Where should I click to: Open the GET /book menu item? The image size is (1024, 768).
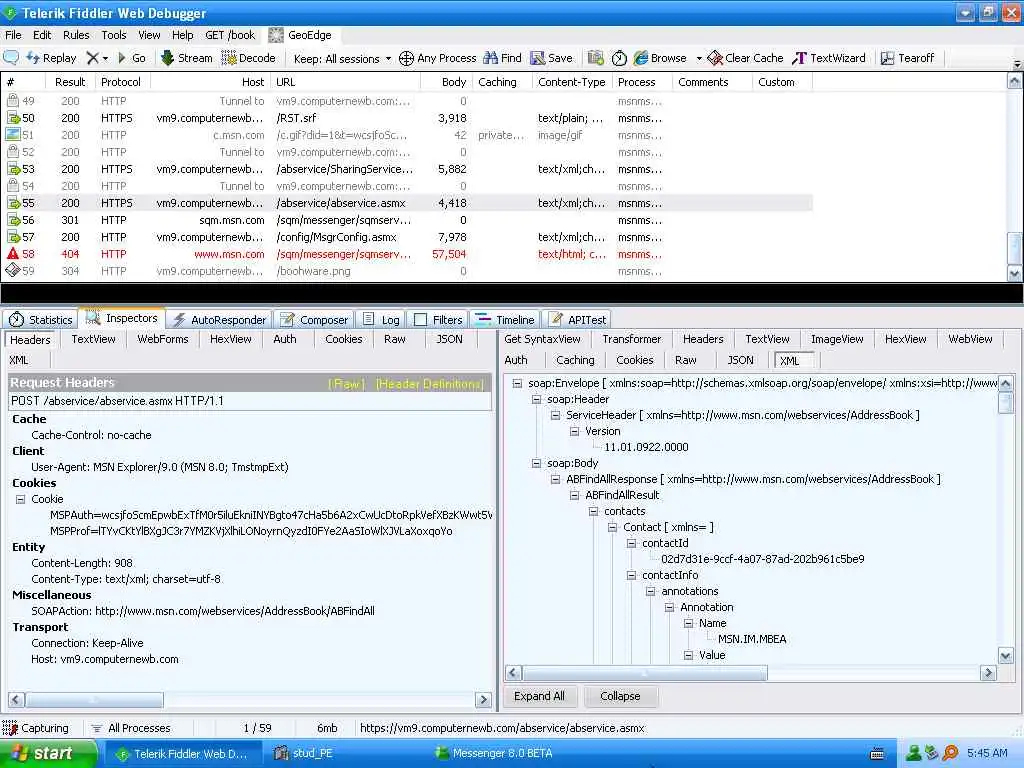[x=230, y=35]
